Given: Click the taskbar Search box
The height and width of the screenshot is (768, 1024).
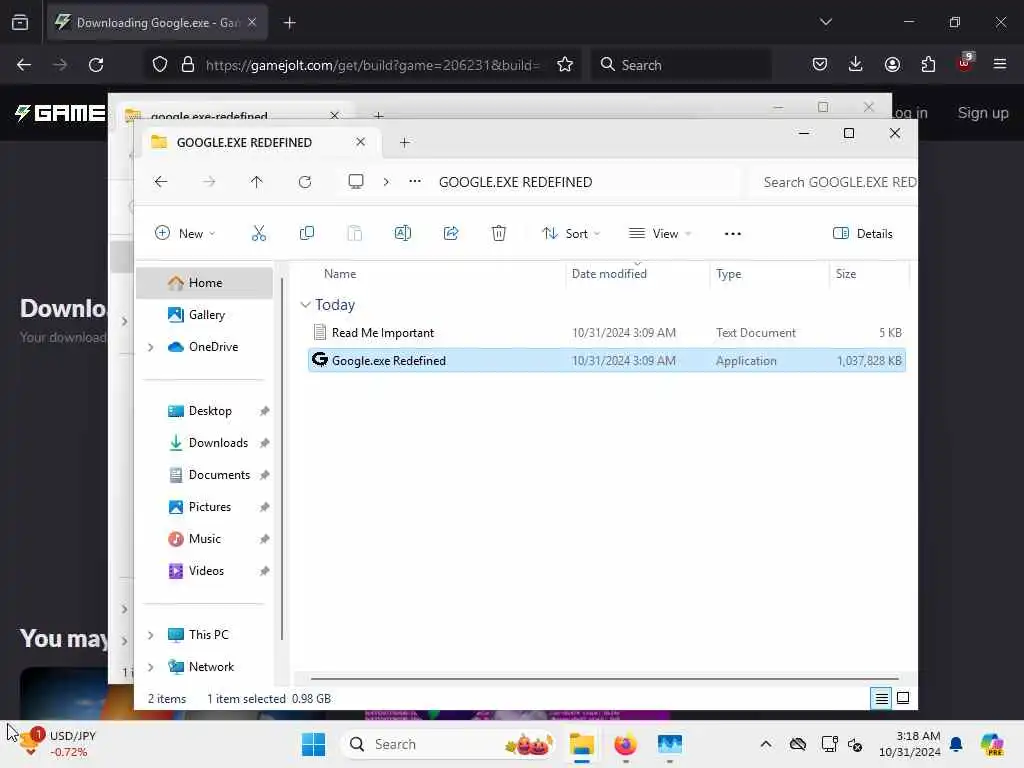Looking at the screenshot, I should tap(449, 744).
